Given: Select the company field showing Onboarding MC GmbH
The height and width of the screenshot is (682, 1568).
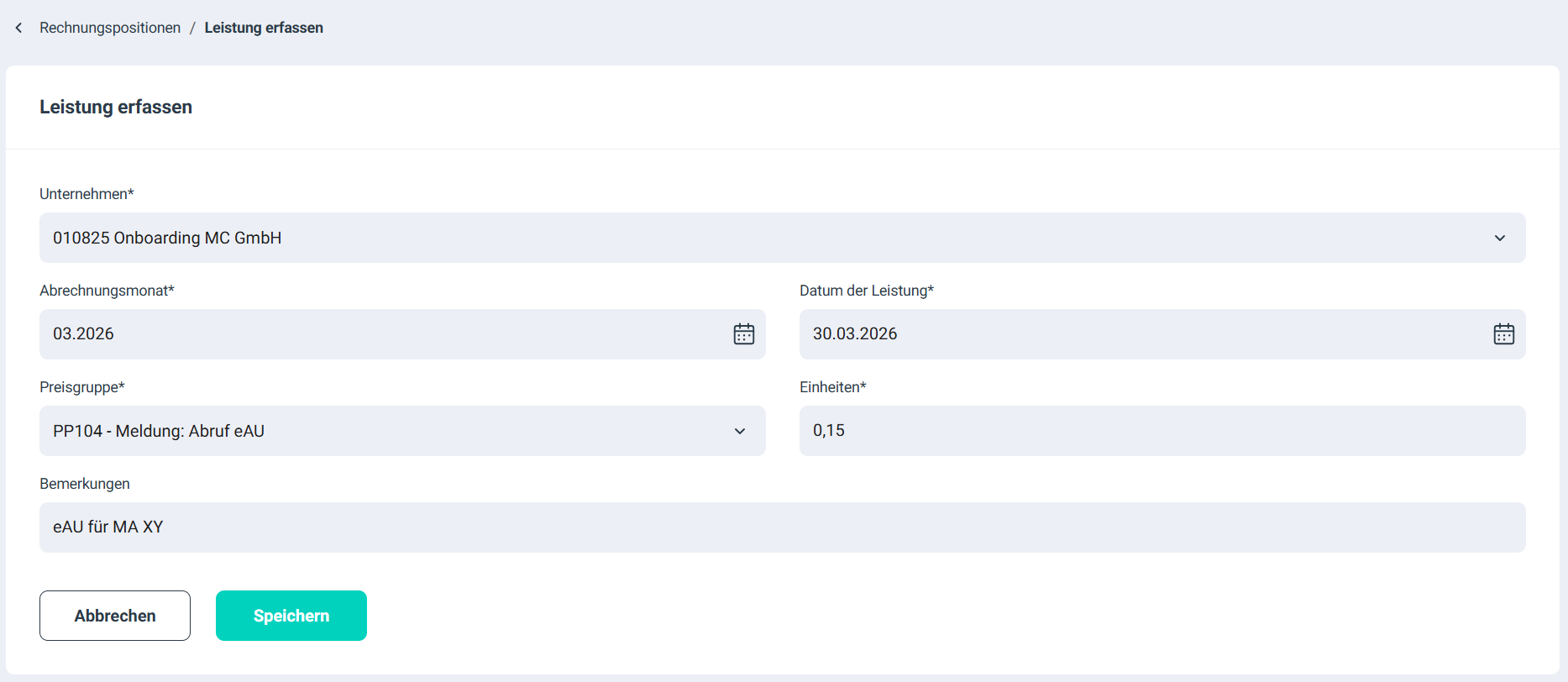Looking at the screenshot, I should coord(756,238).
